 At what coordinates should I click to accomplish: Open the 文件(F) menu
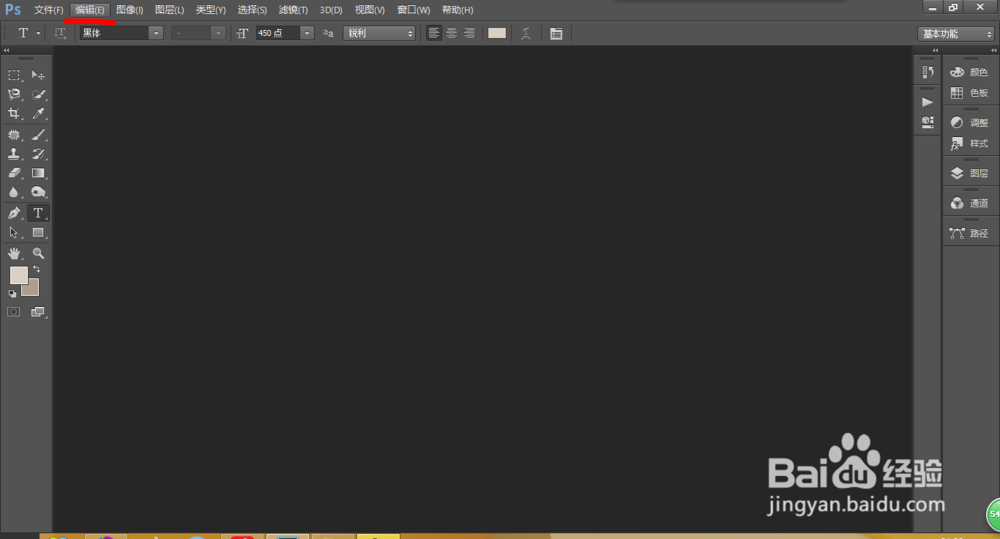[48, 10]
